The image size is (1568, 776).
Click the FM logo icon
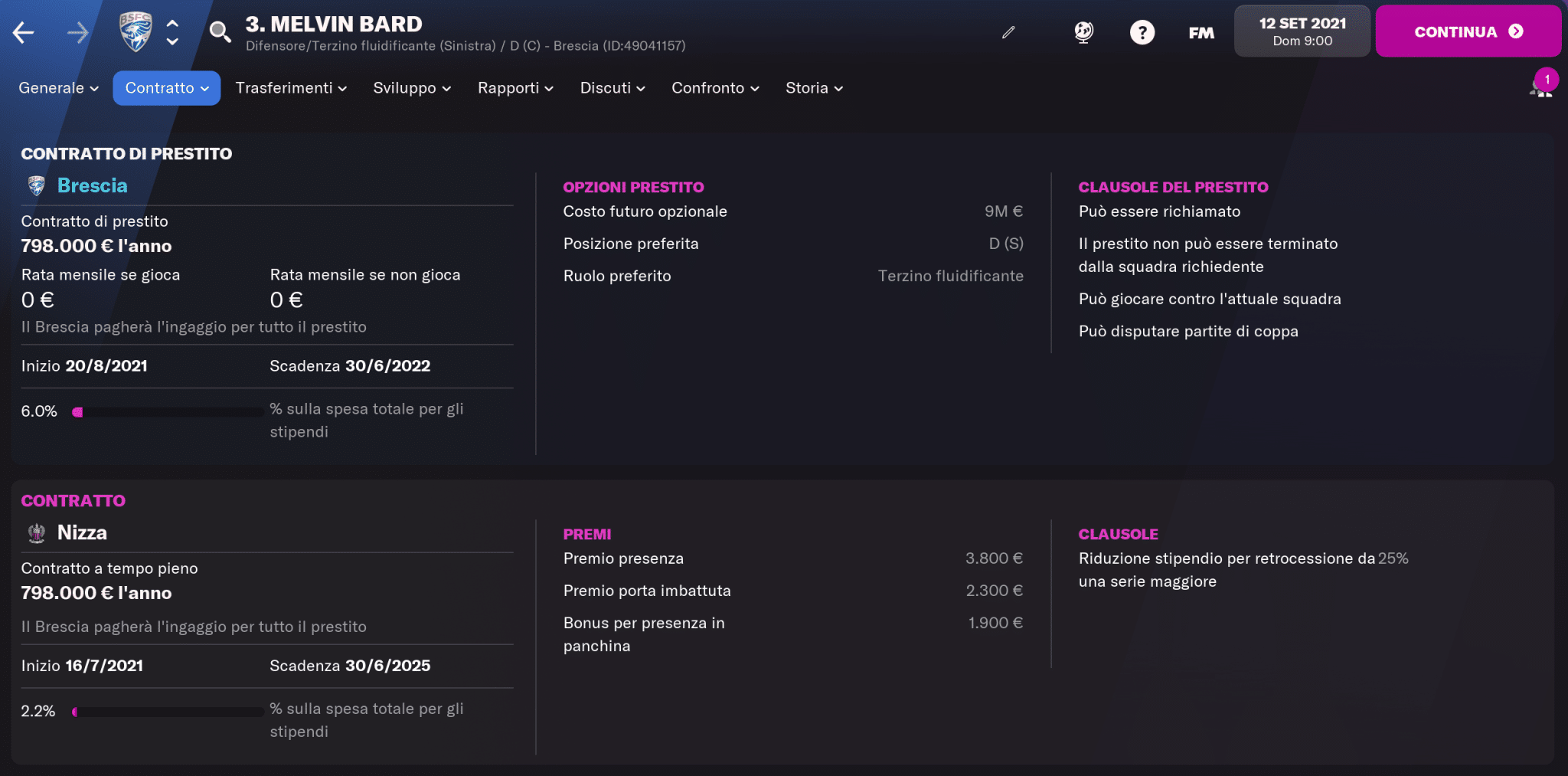pyautogui.click(x=1200, y=33)
